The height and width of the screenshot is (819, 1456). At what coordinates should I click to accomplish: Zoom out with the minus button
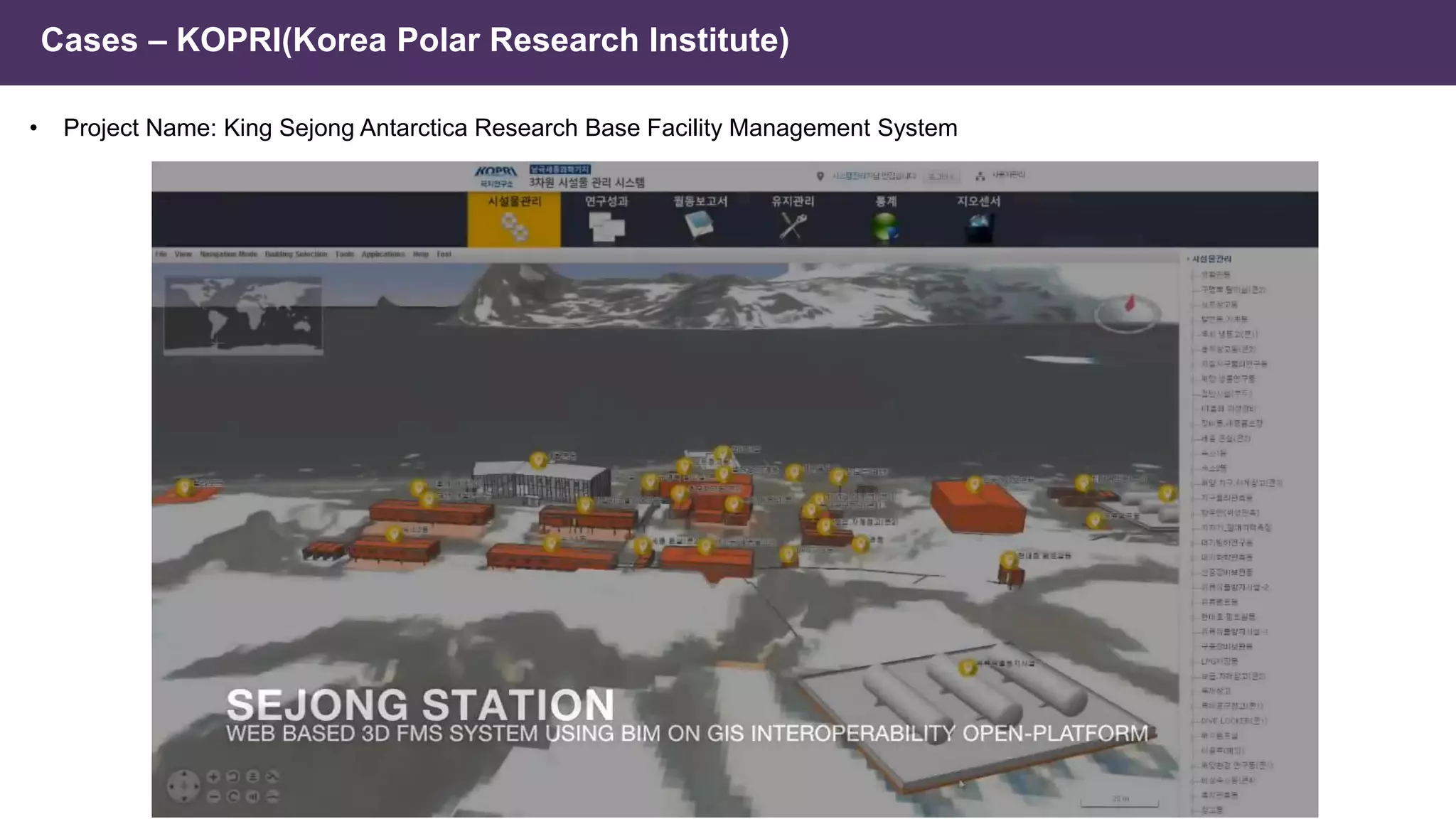click(213, 796)
